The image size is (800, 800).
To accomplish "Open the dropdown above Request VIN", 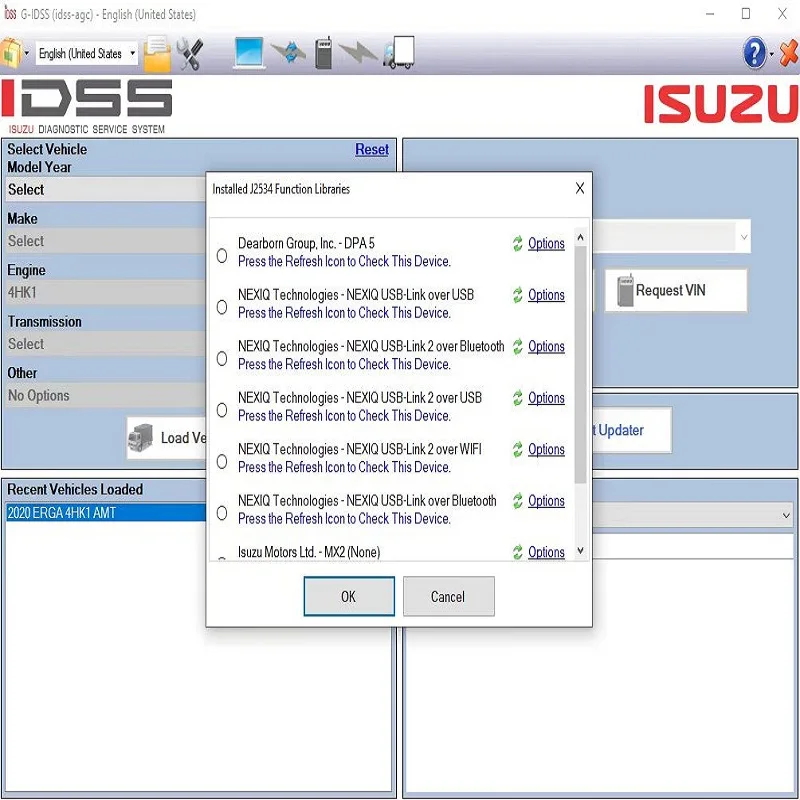I will [x=671, y=237].
